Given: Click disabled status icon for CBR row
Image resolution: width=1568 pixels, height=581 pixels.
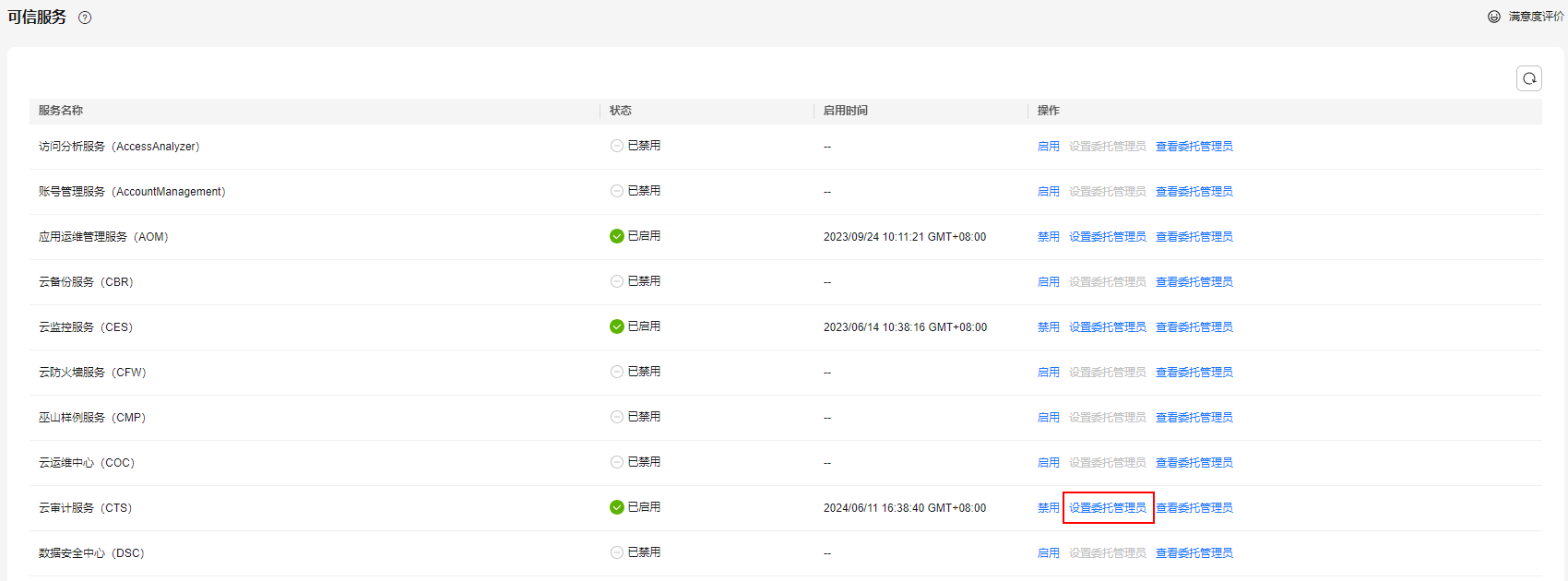Looking at the screenshot, I should coord(617,281).
